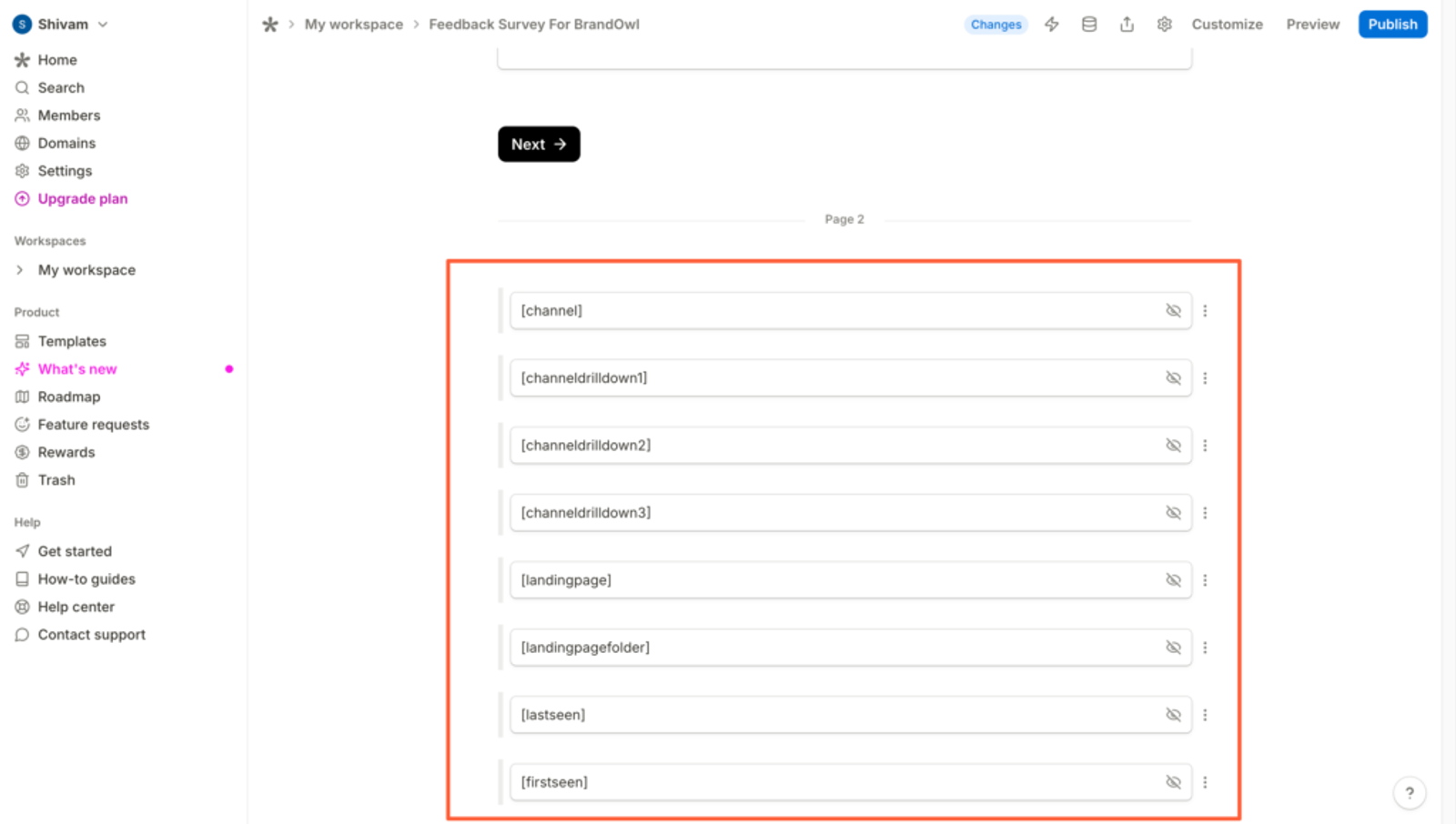Viewport: 1456px width, 824px height.
Task: Open form settings gear icon
Action: pos(1164,25)
